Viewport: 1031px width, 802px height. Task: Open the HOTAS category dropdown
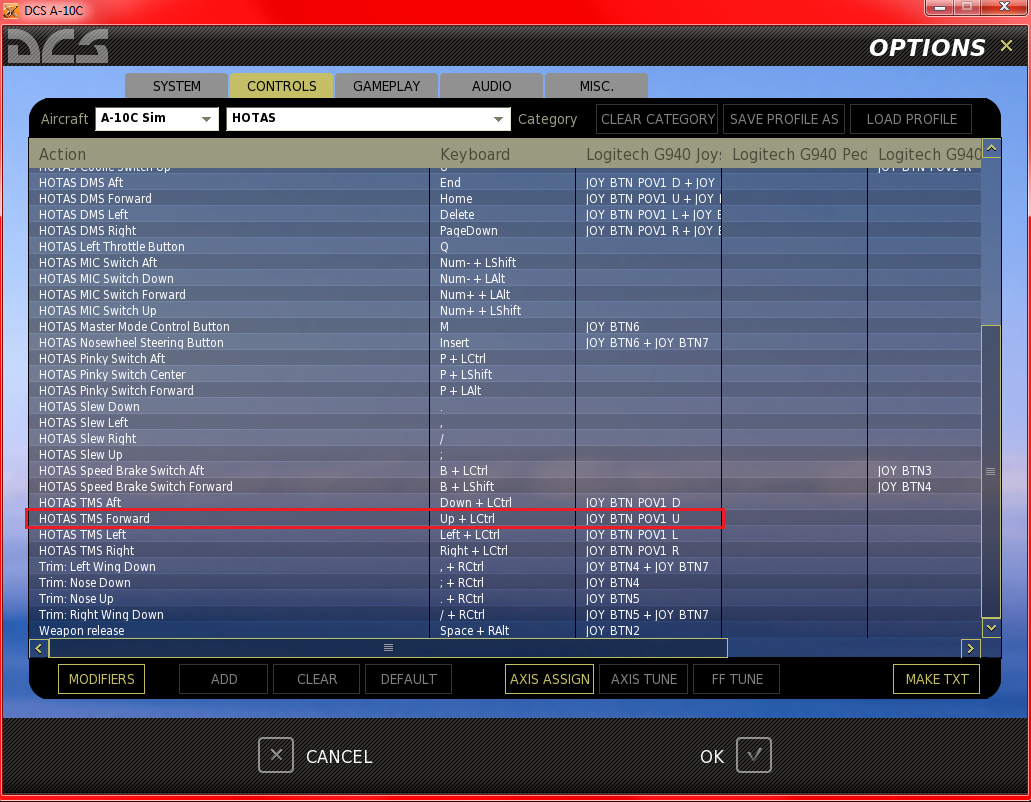[x=368, y=119]
